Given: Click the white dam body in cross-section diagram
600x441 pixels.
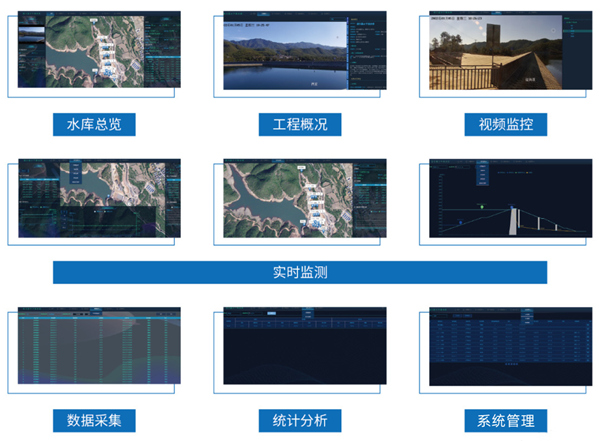Looking at the screenshot, I should click(513, 222).
